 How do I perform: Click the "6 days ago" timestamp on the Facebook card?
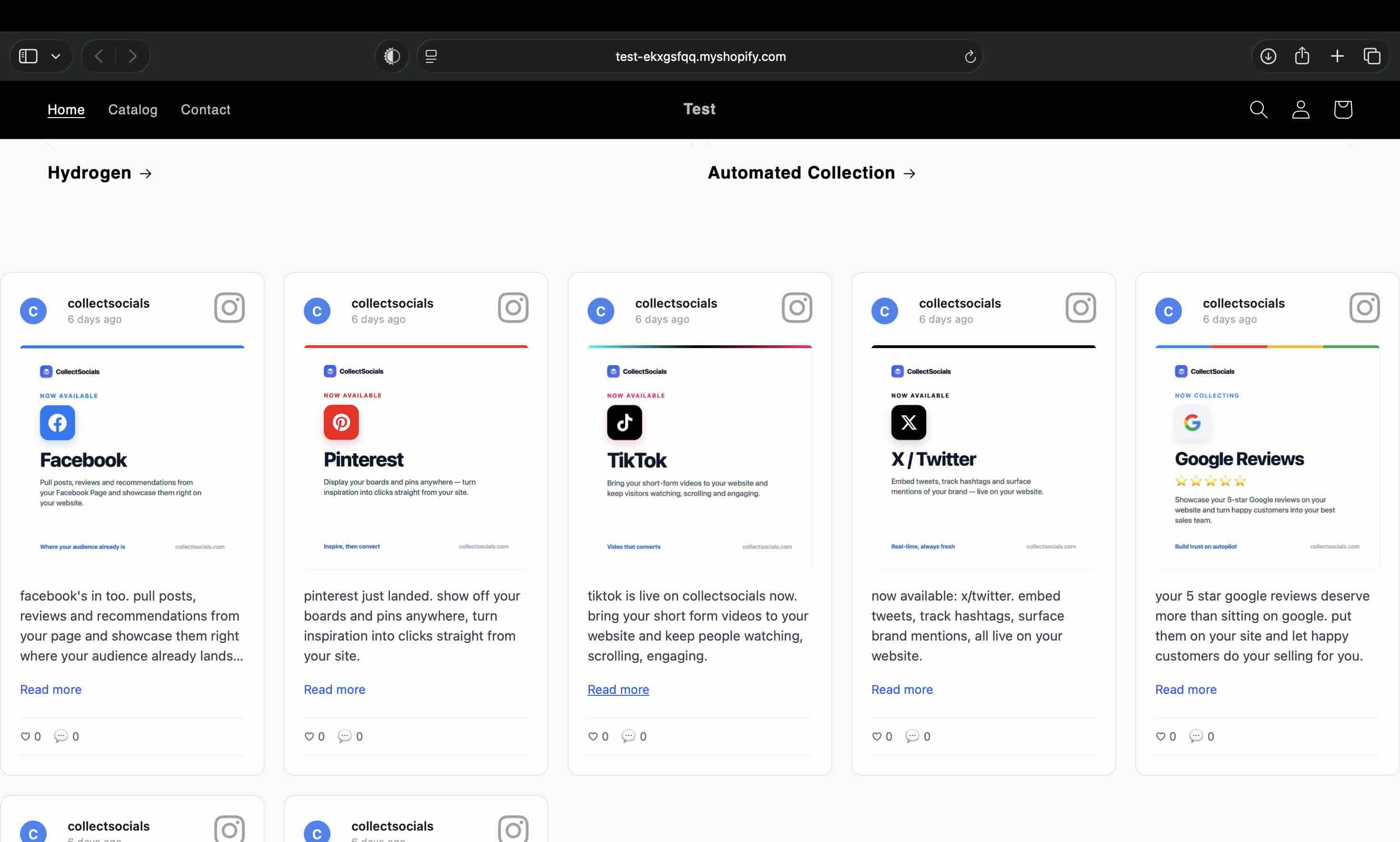(95, 319)
